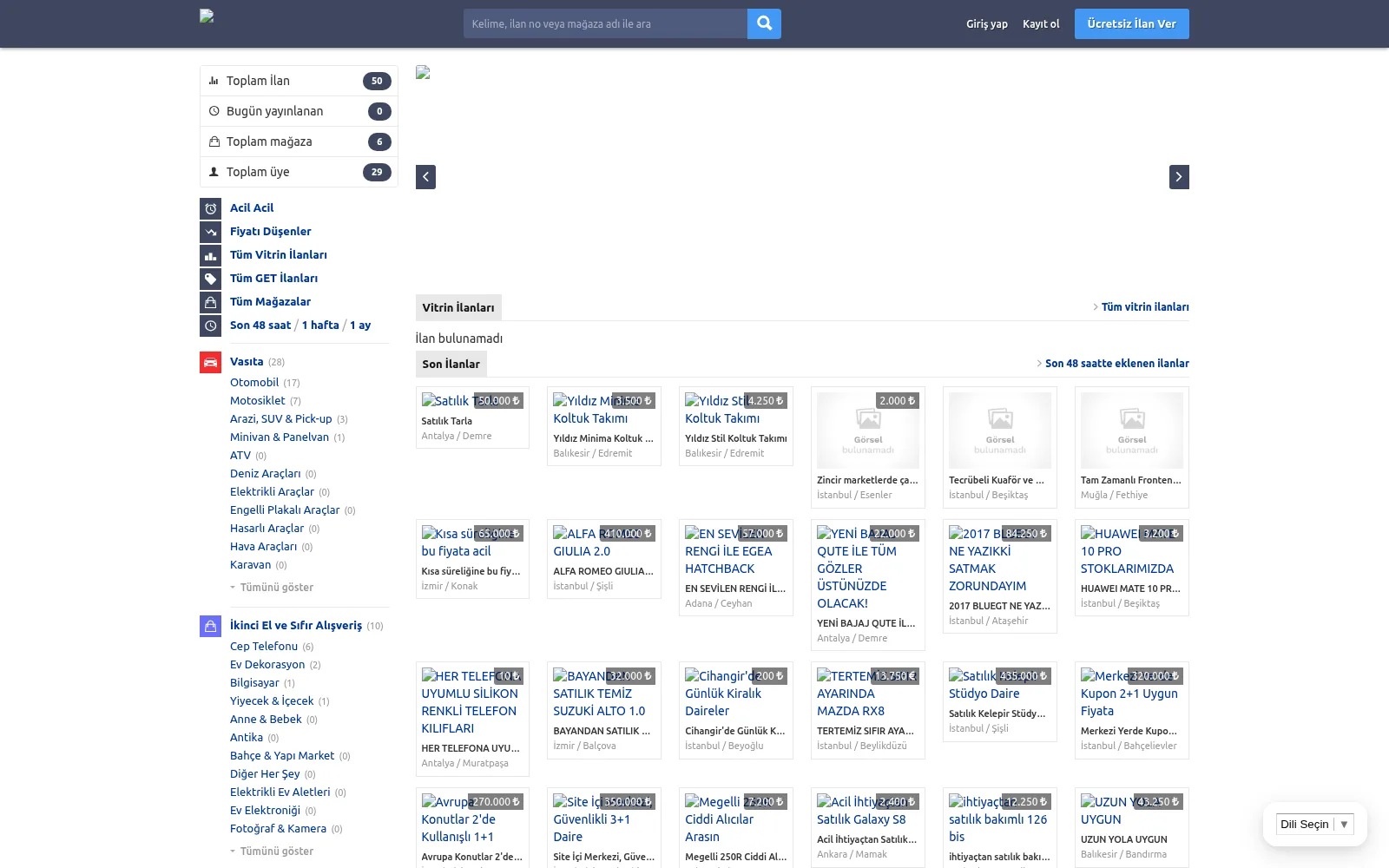This screenshot has width=1389, height=868.
Task: Open the Tüm Mağazalar bag icon
Action: [210, 302]
